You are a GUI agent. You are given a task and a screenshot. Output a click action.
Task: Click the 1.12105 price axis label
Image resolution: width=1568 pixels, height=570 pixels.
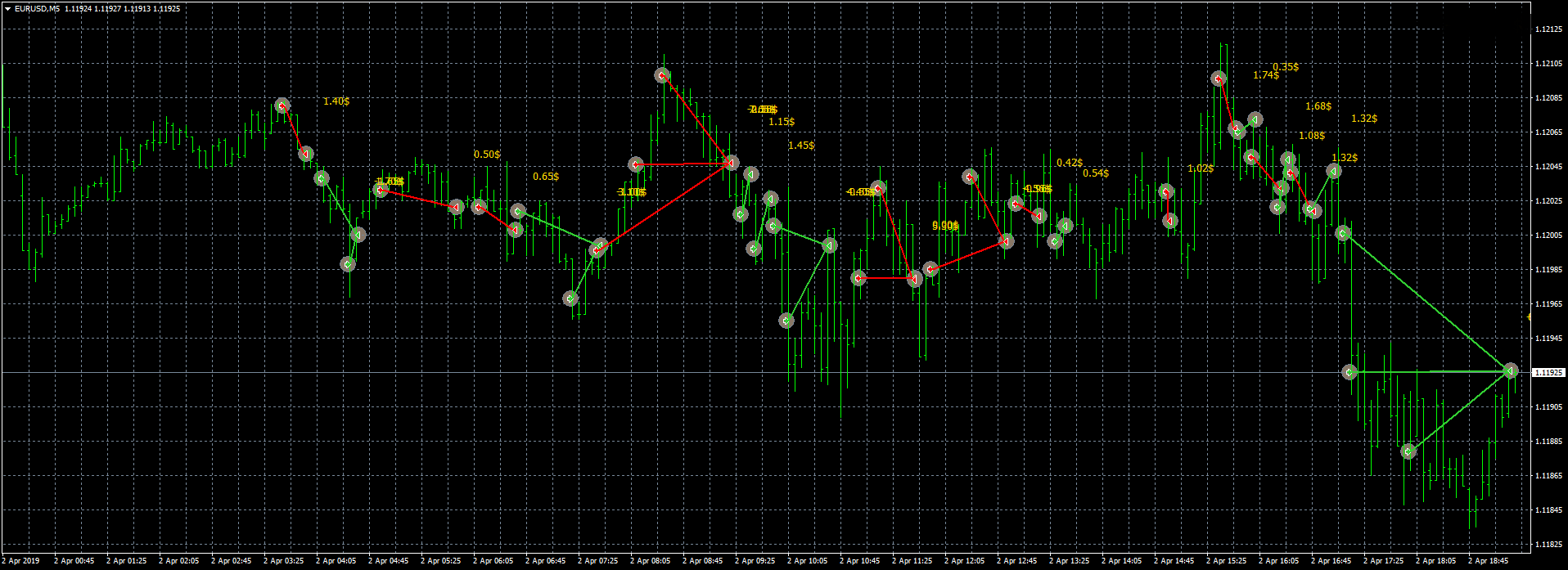1547,64
